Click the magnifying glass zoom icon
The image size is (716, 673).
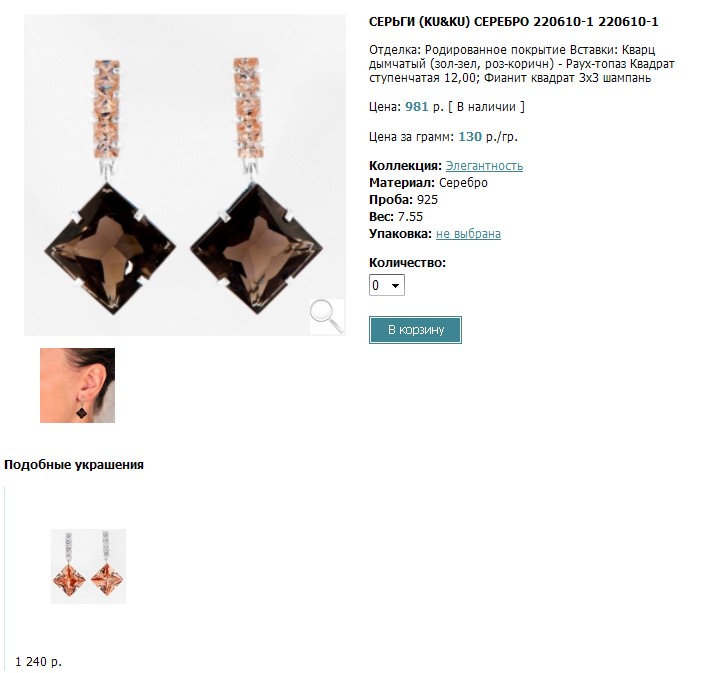327,316
